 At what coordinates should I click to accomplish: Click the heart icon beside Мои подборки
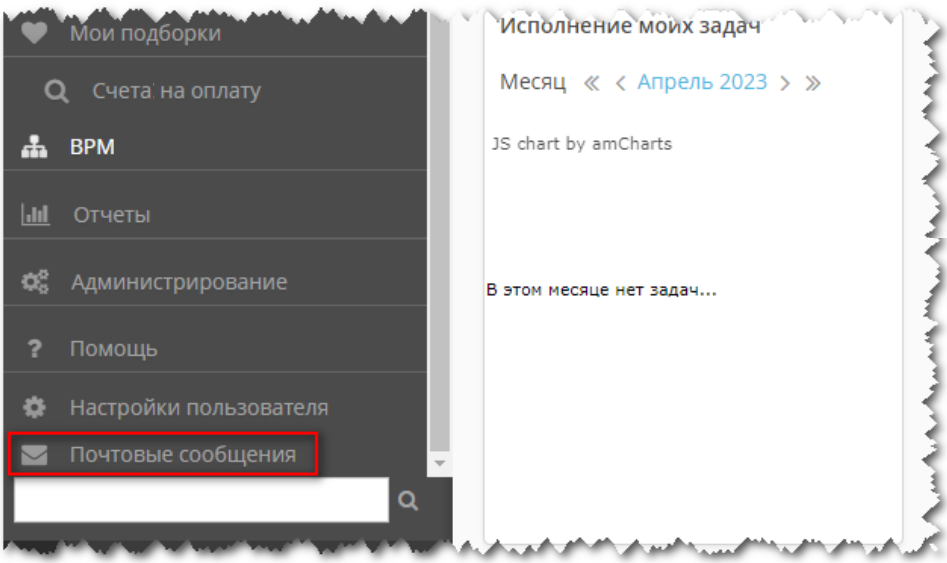tap(35, 33)
